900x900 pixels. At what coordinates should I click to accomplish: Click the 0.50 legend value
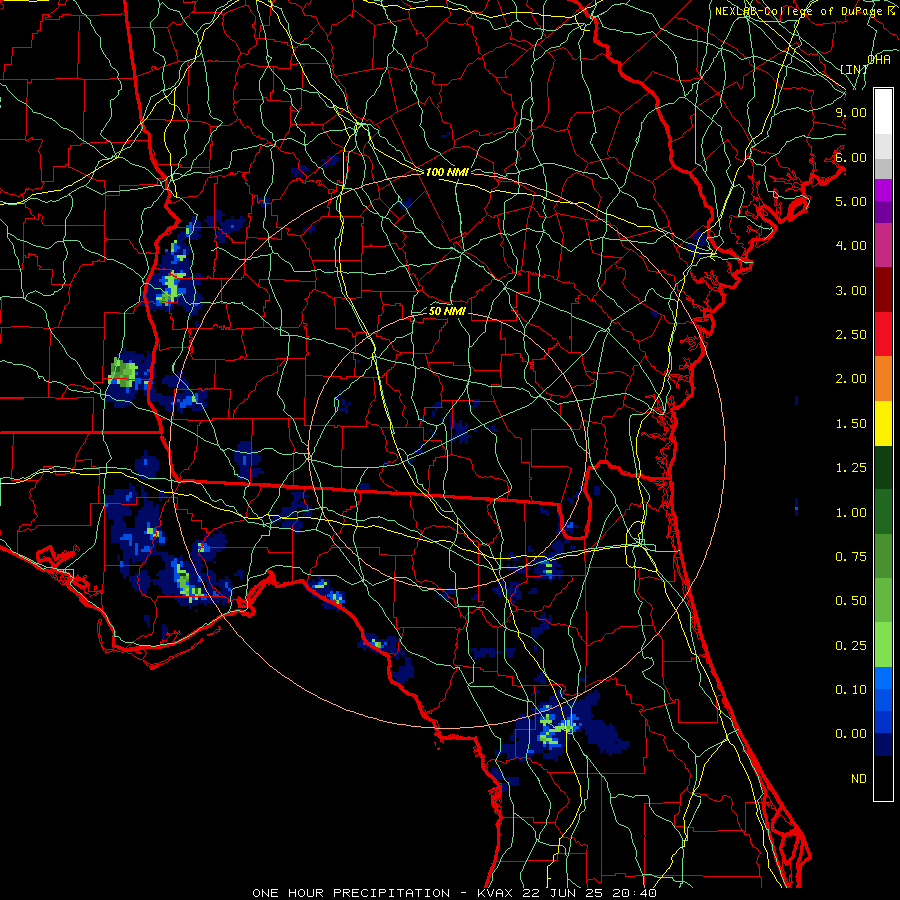851,601
